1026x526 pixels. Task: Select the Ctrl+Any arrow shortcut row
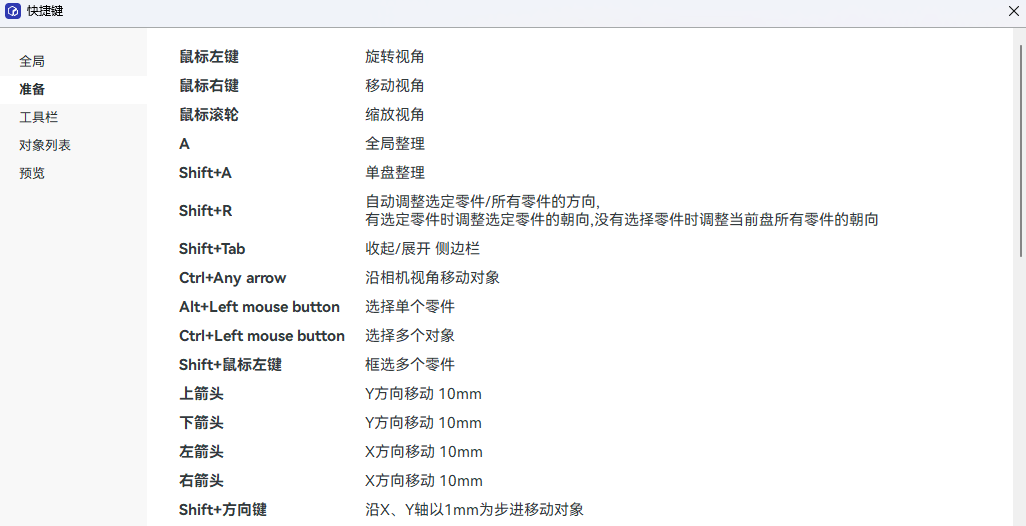click(233, 278)
